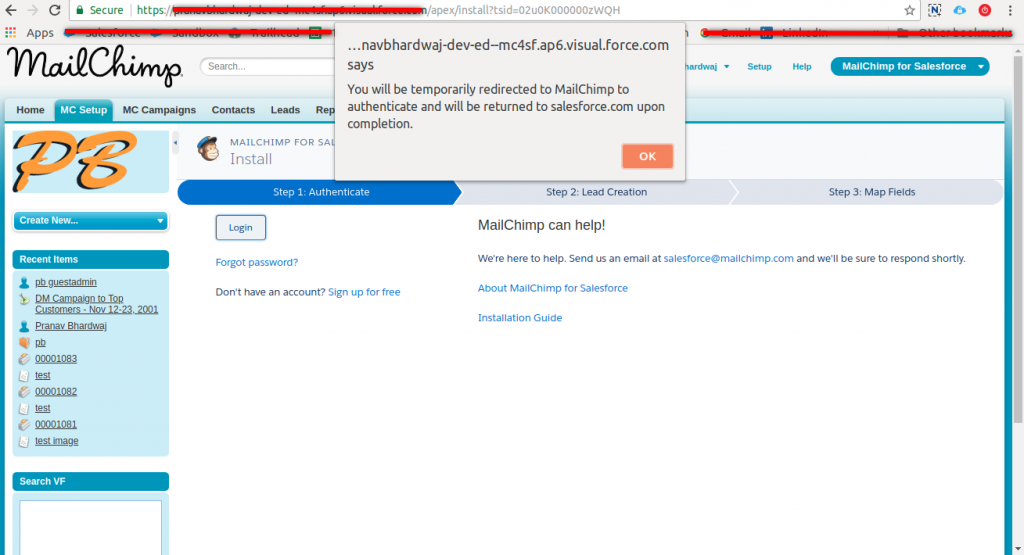Open the Home tab

click(30, 110)
